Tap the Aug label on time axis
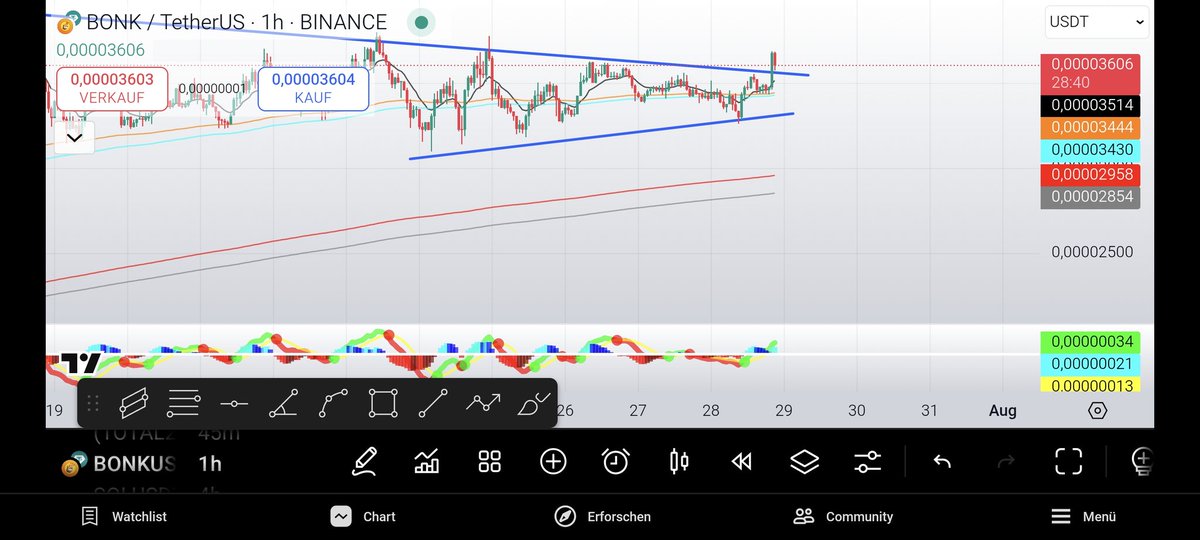The height and width of the screenshot is (540, 1200). coord(1002,411)
